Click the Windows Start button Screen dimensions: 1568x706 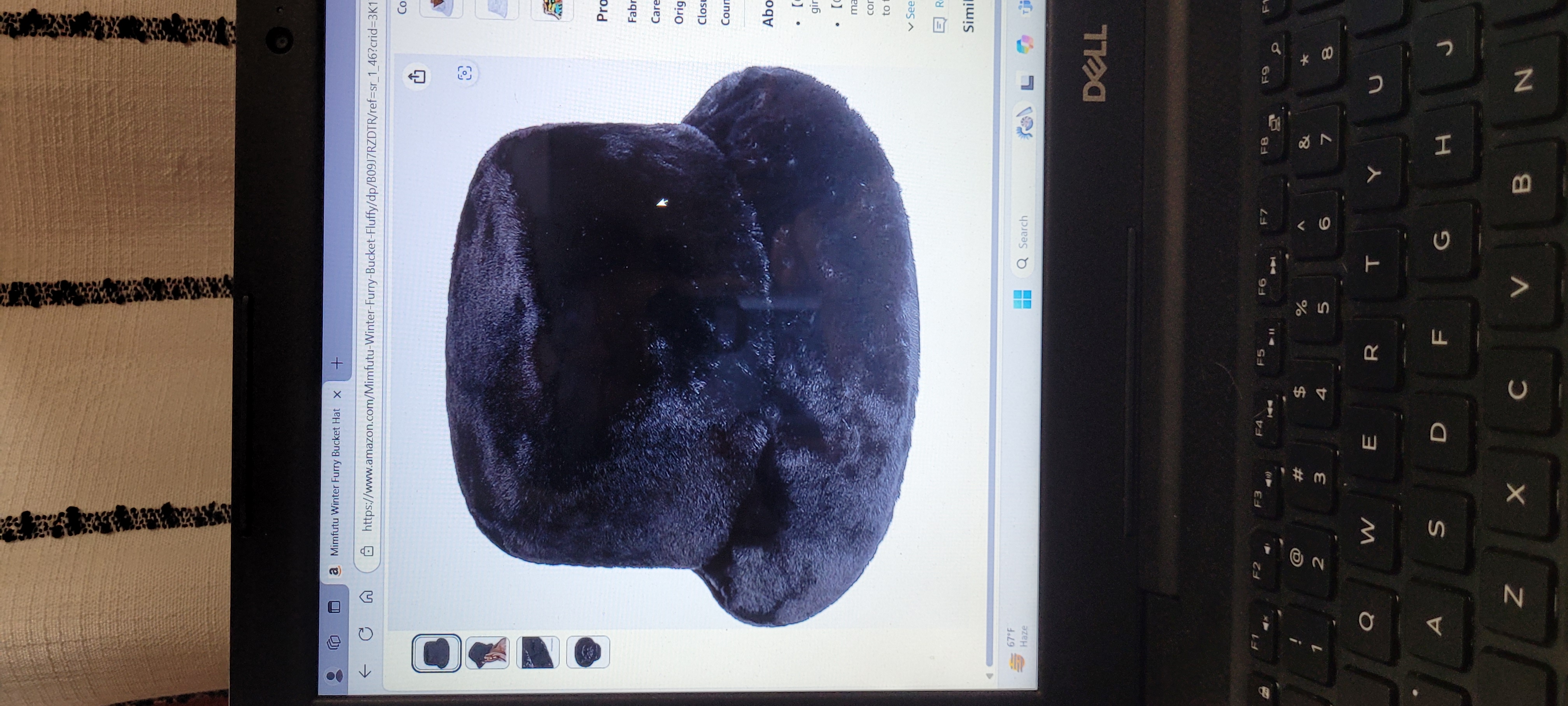point(1023,299)
